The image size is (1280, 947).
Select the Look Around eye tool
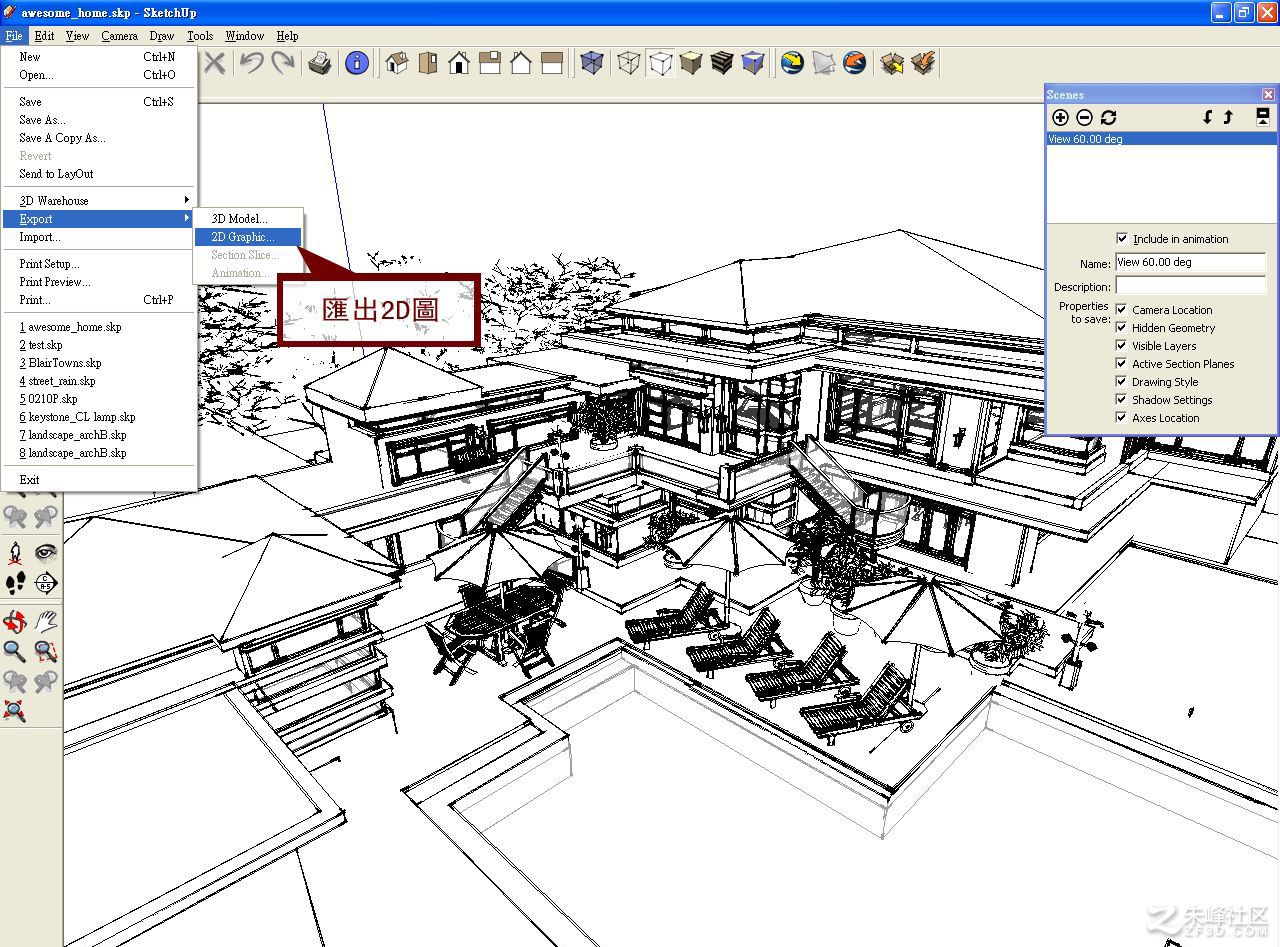tap(46, 552)
